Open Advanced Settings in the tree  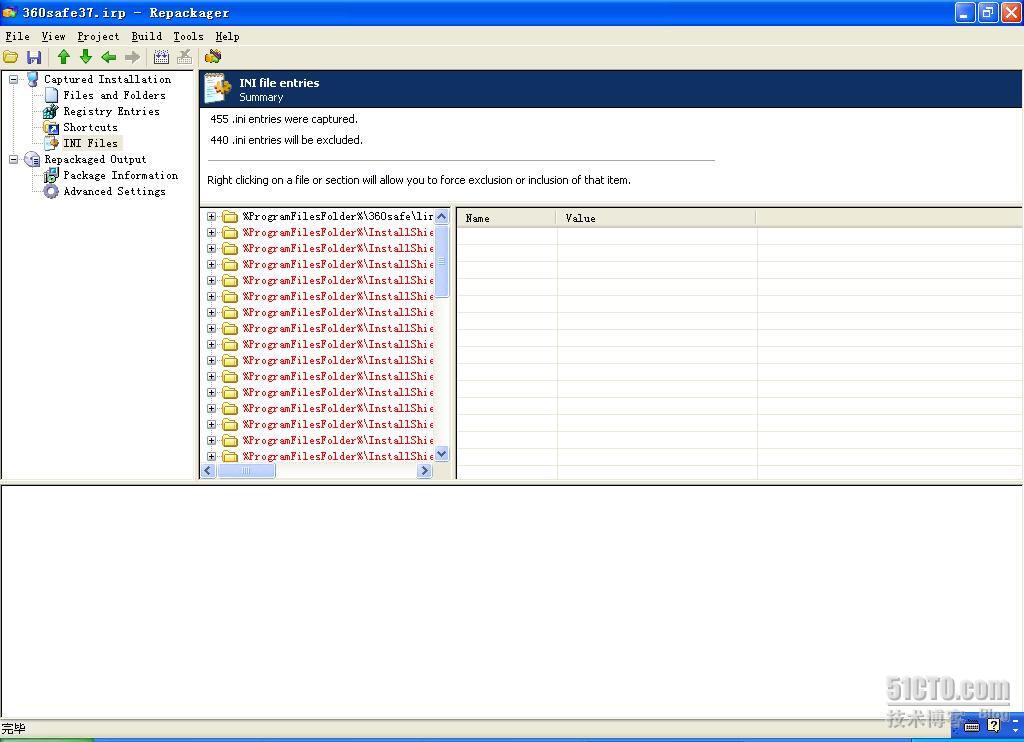(114, 191)
